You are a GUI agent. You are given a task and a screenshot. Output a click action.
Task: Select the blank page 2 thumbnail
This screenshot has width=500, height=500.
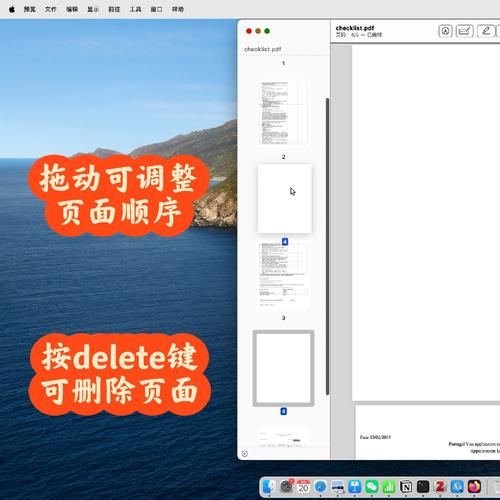[x=285, y=198]
